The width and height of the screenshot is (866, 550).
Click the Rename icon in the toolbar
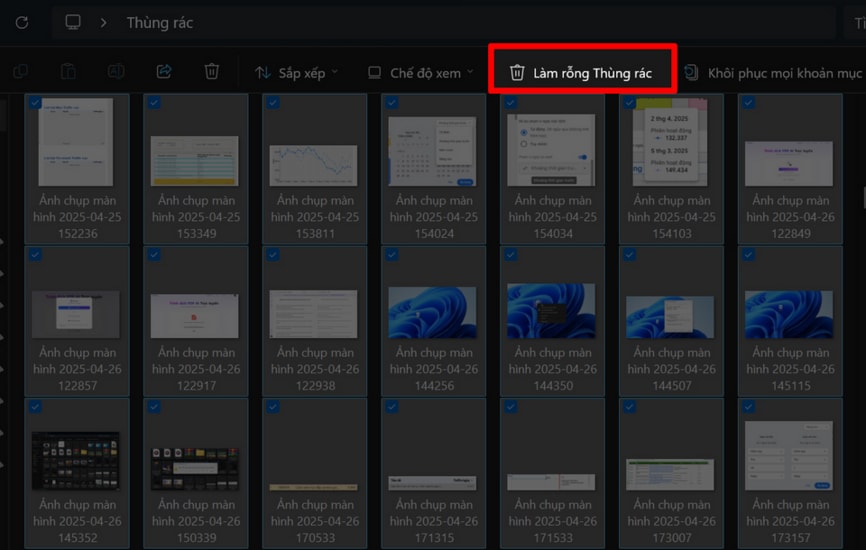[116, 72]
